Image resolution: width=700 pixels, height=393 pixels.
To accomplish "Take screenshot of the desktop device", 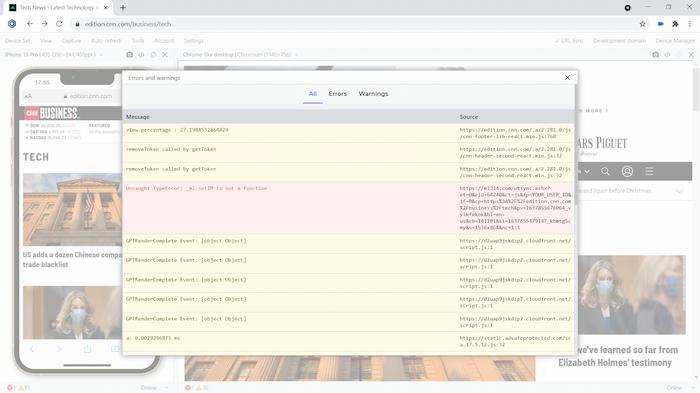I will pyautogui.click(x=655, y=54).
